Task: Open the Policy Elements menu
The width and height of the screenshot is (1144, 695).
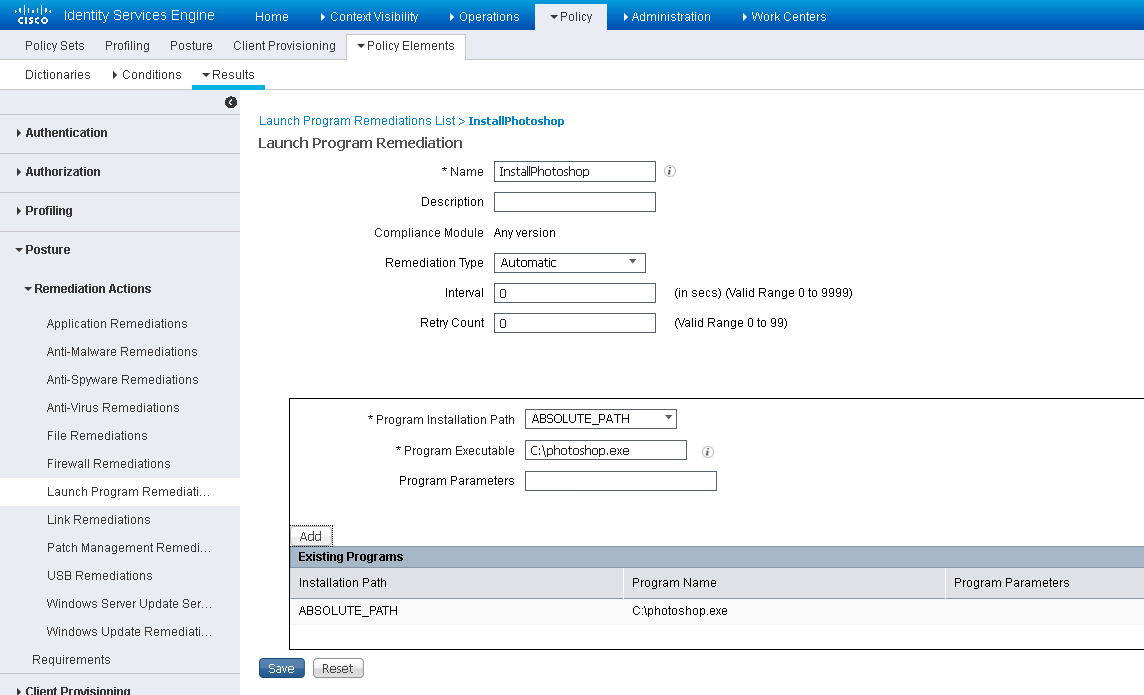Action: [406, 46]
